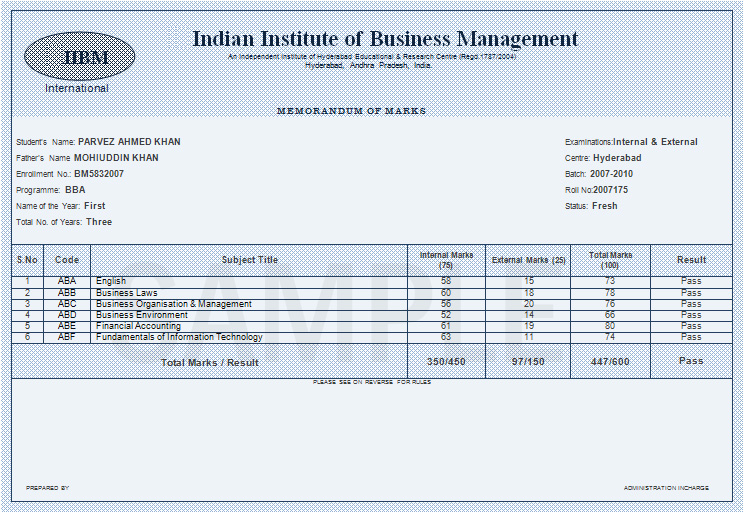This screenshot has height=513, width=744.
Task: Click subject code ABD
Action: tap(67, 315)
